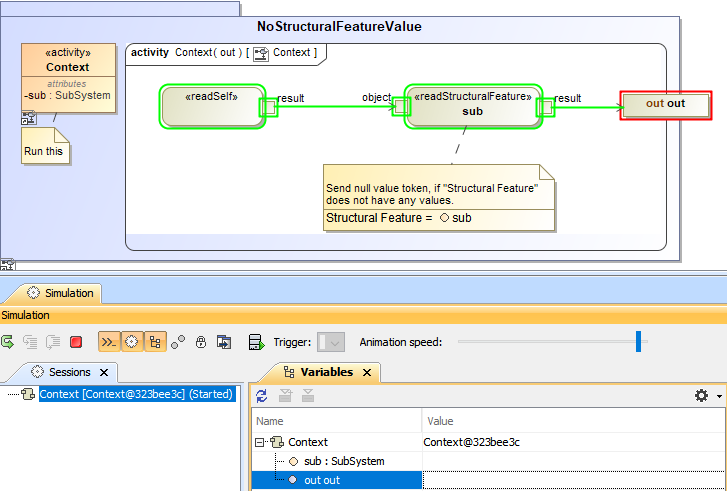Select the readSelf action node

coord(211,107)
